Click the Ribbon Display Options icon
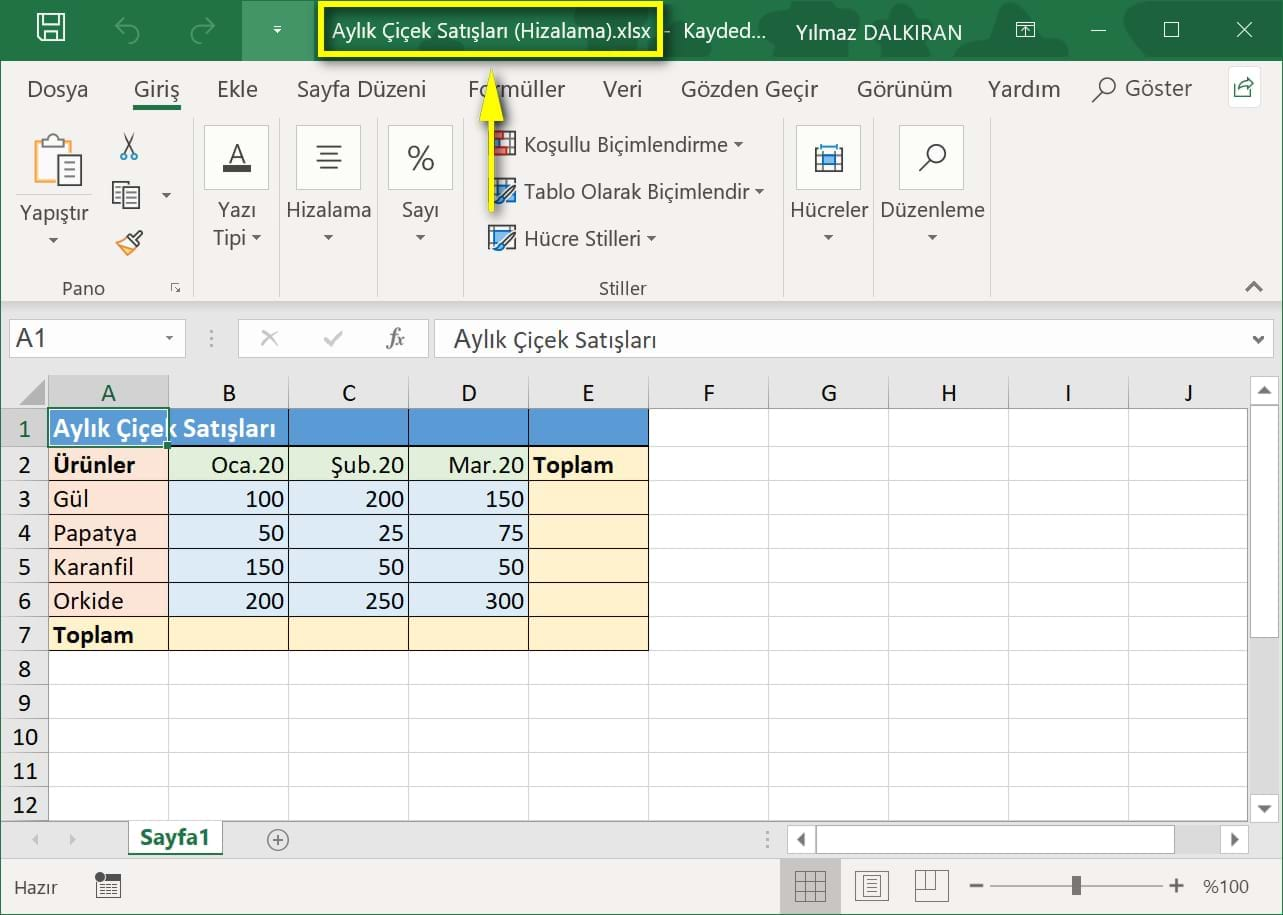This screenshot has width=1283, height=915. click(x=1025, y=30)
